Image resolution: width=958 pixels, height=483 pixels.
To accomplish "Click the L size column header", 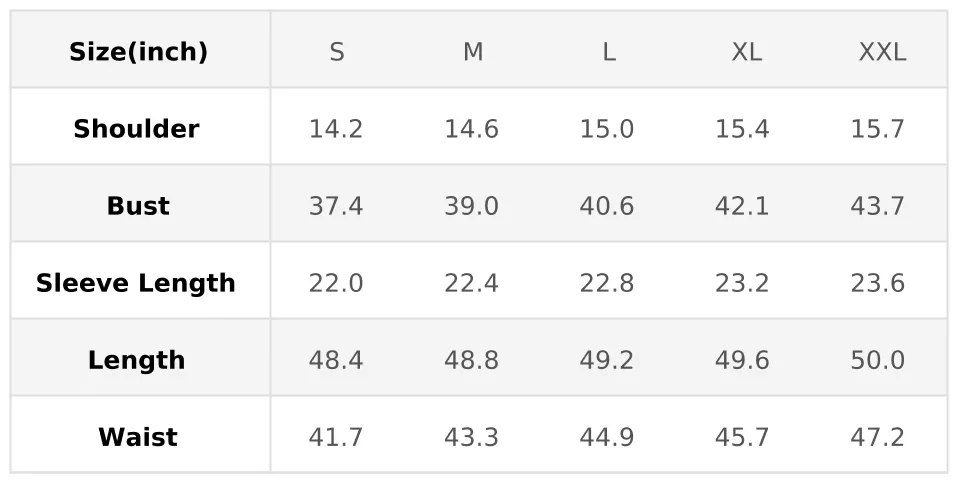I will [x=608, y=52].
